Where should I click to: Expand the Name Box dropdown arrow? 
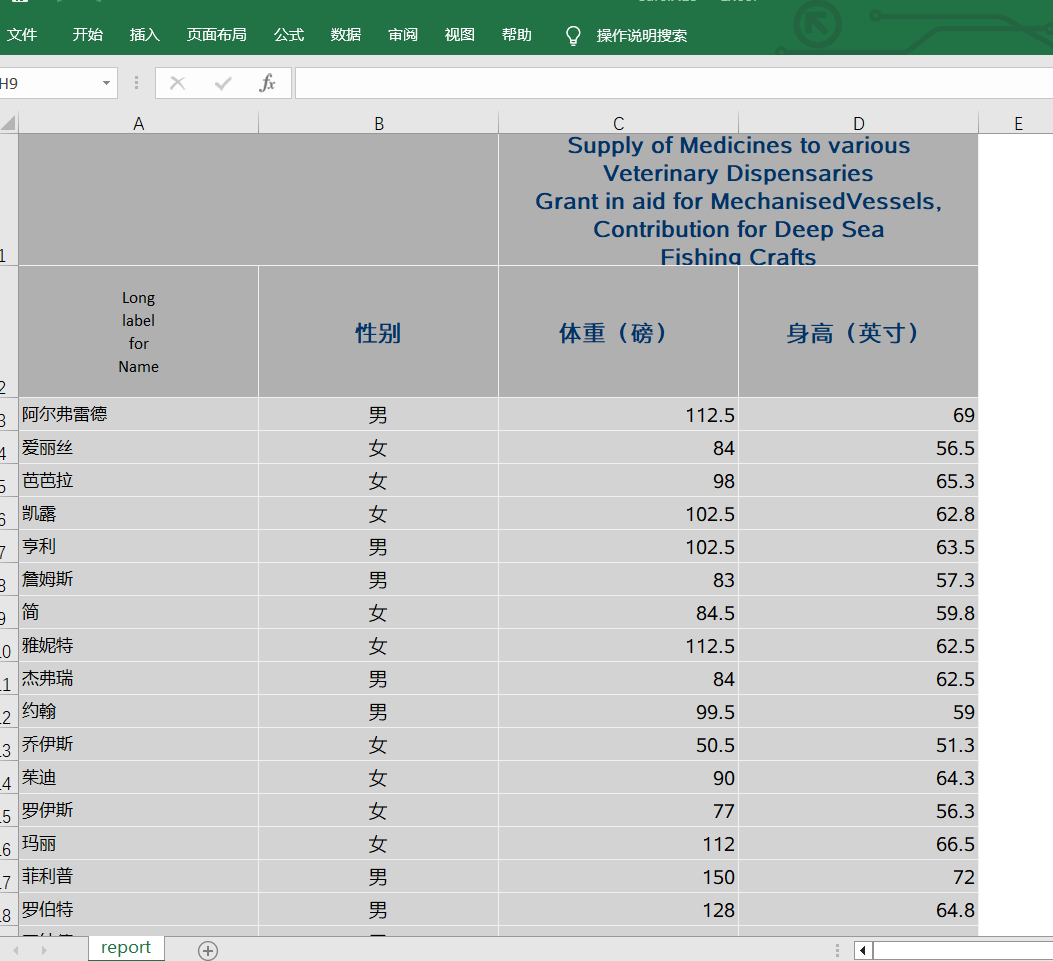pyautogui.click(x=106, y=84)
